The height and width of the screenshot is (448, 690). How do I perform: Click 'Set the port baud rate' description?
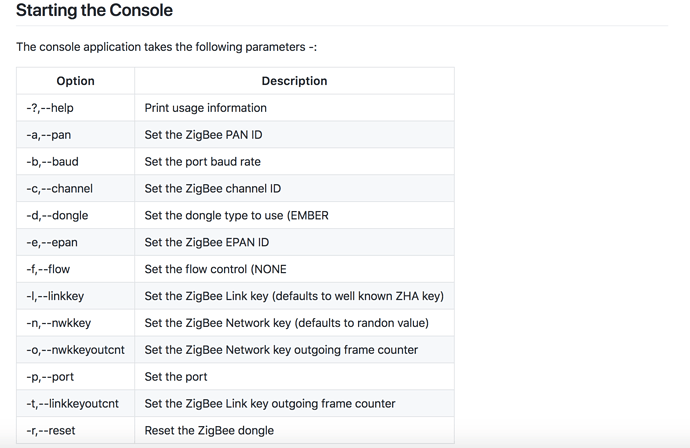point(202,162)
